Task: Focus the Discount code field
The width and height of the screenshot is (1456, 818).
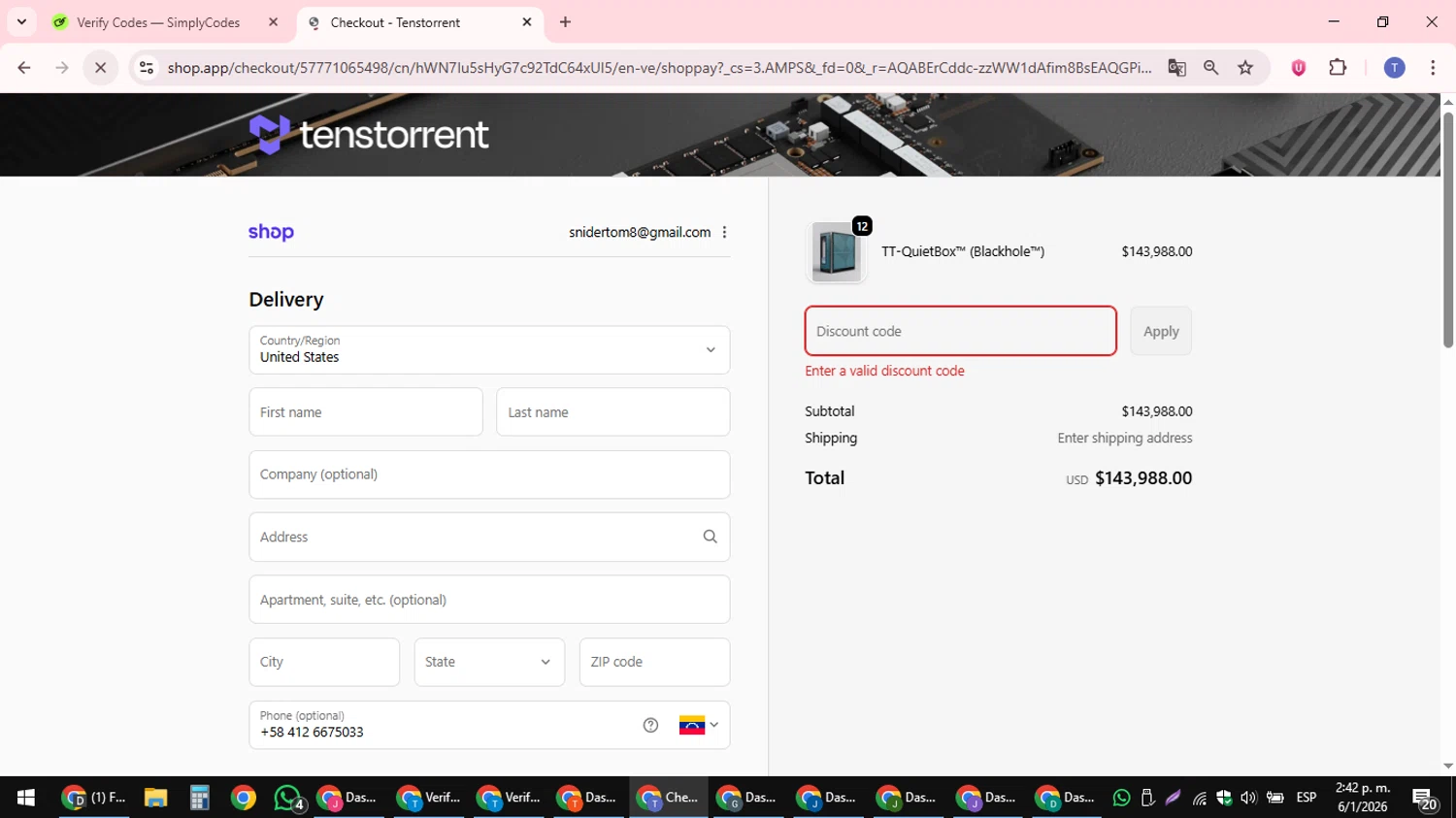Action: tap(960, 331)
